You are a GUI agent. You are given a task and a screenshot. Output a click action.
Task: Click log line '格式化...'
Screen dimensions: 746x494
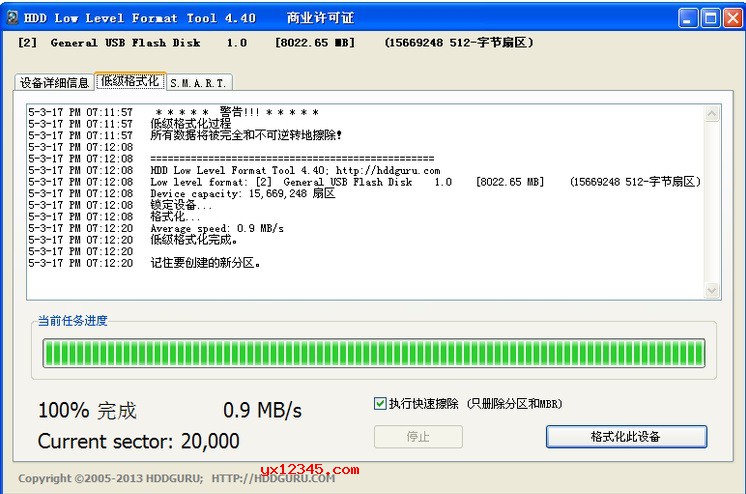coord(175,217)
